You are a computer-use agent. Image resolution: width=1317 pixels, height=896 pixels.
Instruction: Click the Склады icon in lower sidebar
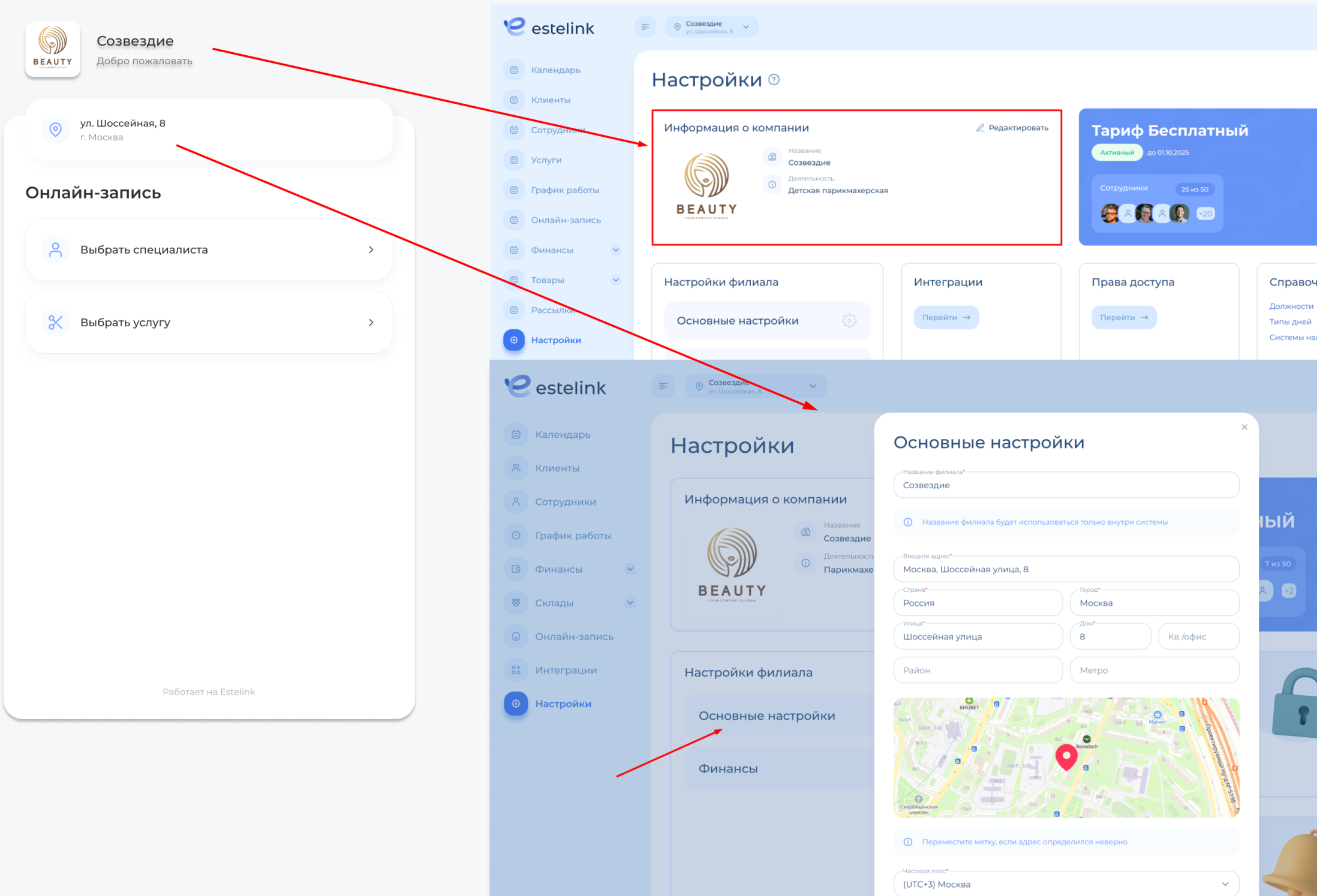[516, 602]
